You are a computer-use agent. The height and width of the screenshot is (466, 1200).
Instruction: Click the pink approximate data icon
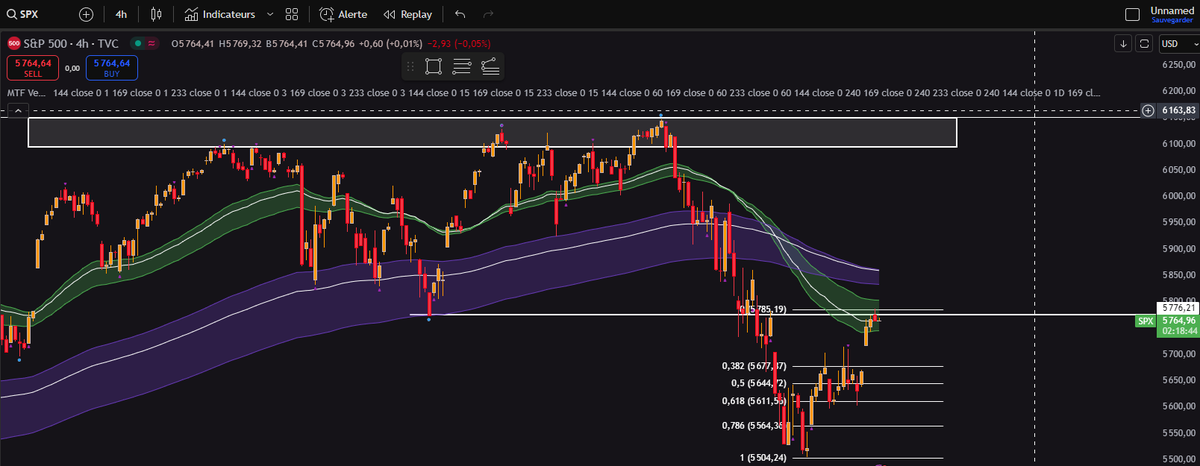pyautogui.click(x=153, y=43)
